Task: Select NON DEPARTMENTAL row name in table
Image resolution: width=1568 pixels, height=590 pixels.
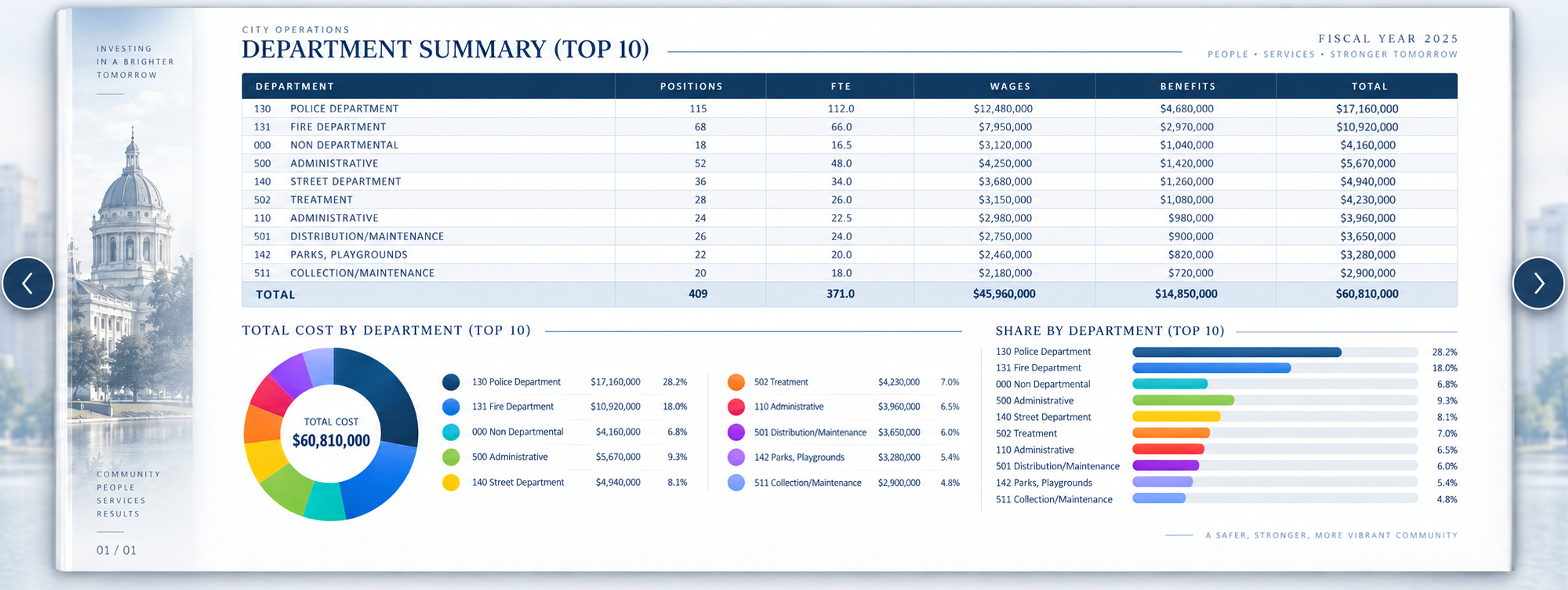Action: (x=344, y=145)
